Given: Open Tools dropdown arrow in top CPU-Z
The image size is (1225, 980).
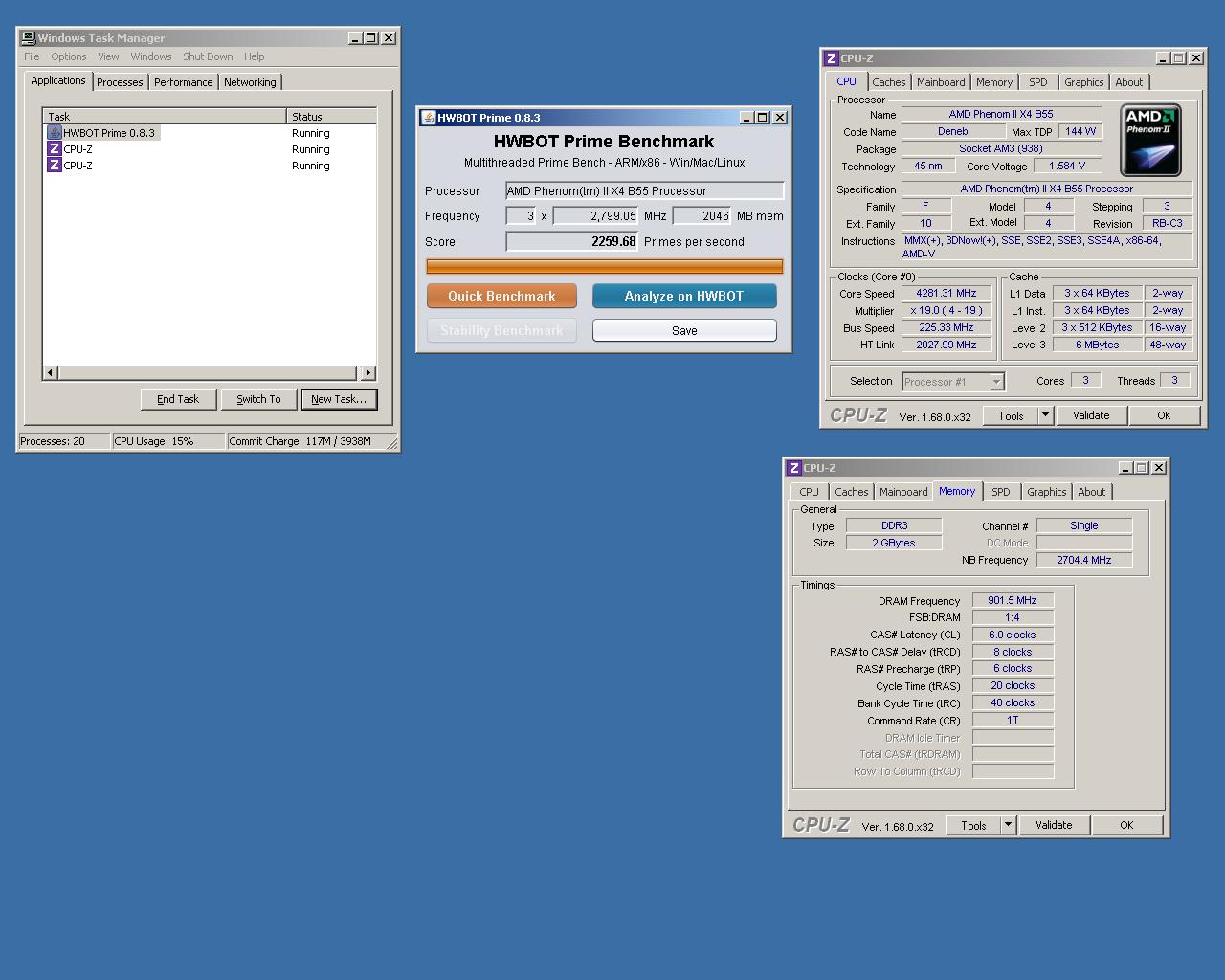Looking at the screenshot, I should click(1045, 415).
